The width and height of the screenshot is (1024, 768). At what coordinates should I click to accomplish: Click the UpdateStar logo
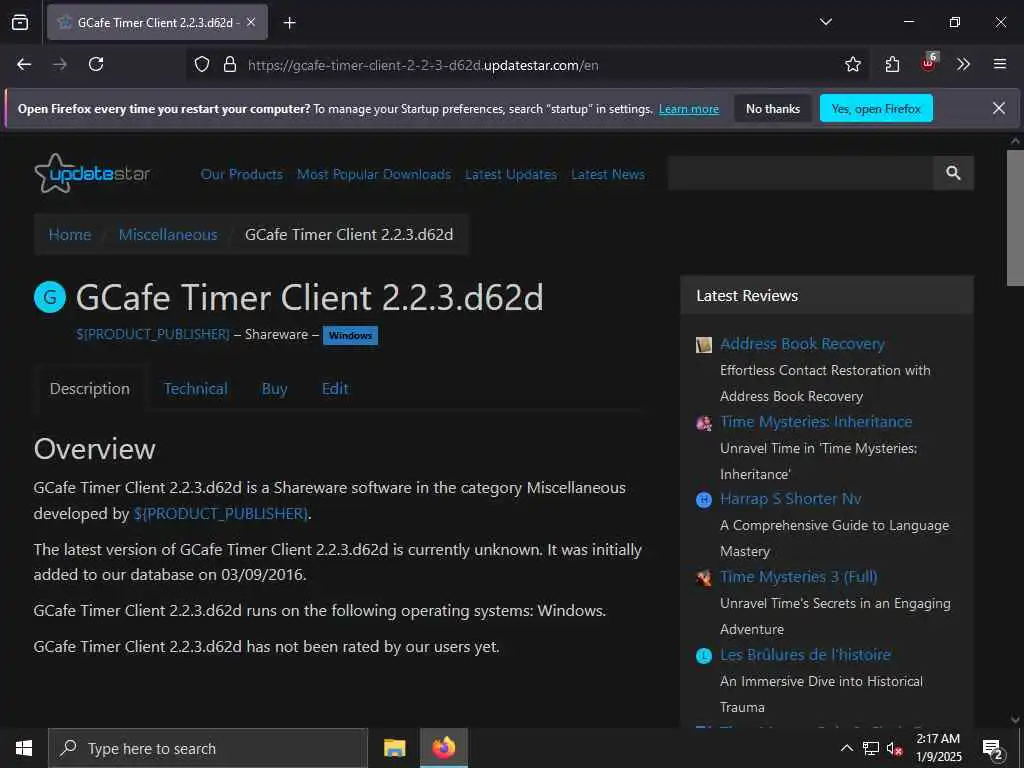[x=92, y=173]
